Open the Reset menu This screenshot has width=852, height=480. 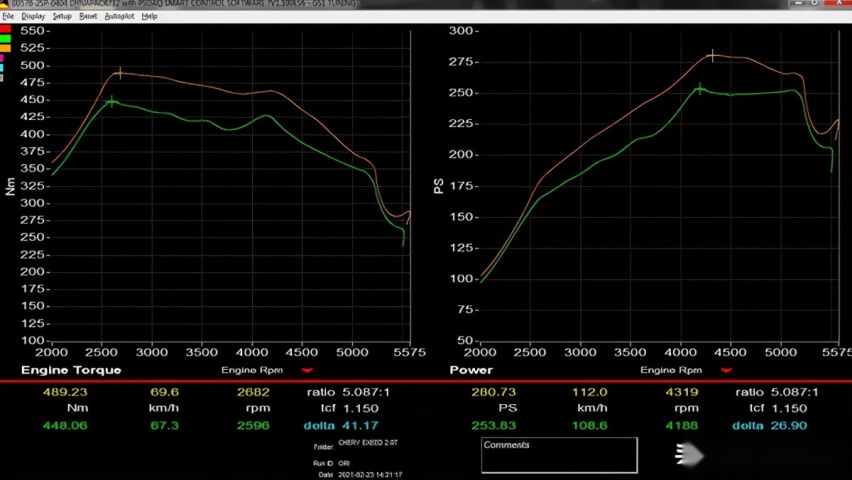[87, 16]
